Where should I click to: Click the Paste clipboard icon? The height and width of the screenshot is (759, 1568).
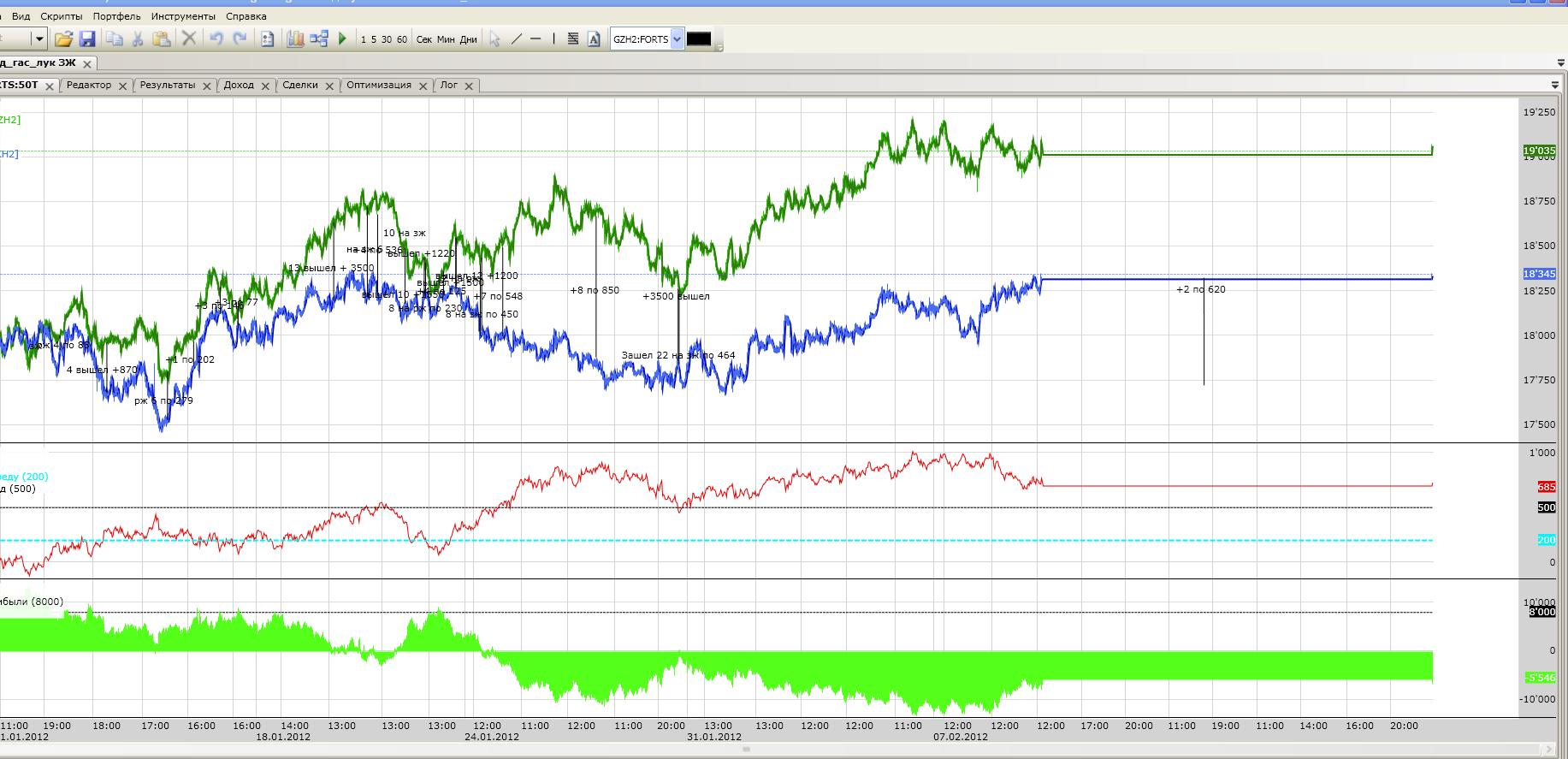[161, 39]
